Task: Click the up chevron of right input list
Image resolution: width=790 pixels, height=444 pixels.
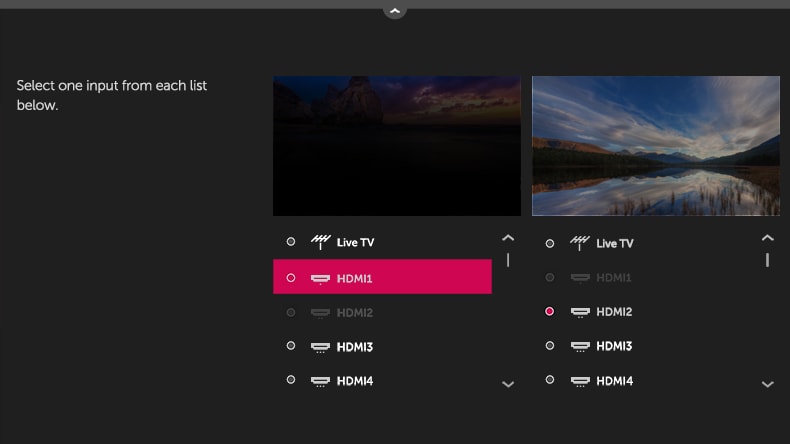Action: [767, 238]
